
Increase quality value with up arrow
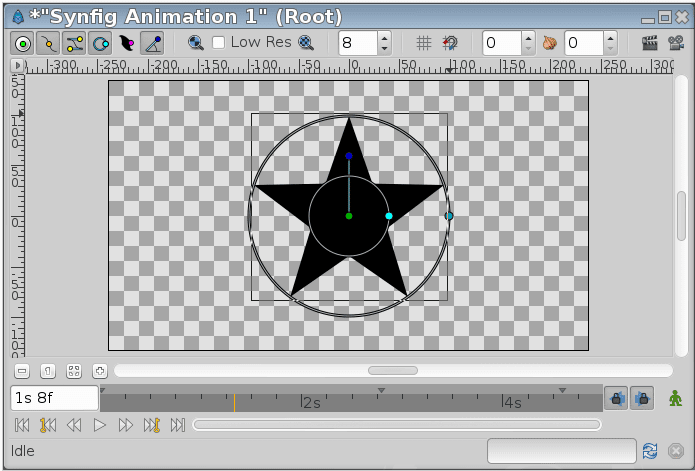pyautogui.click(x=384, y=37)
